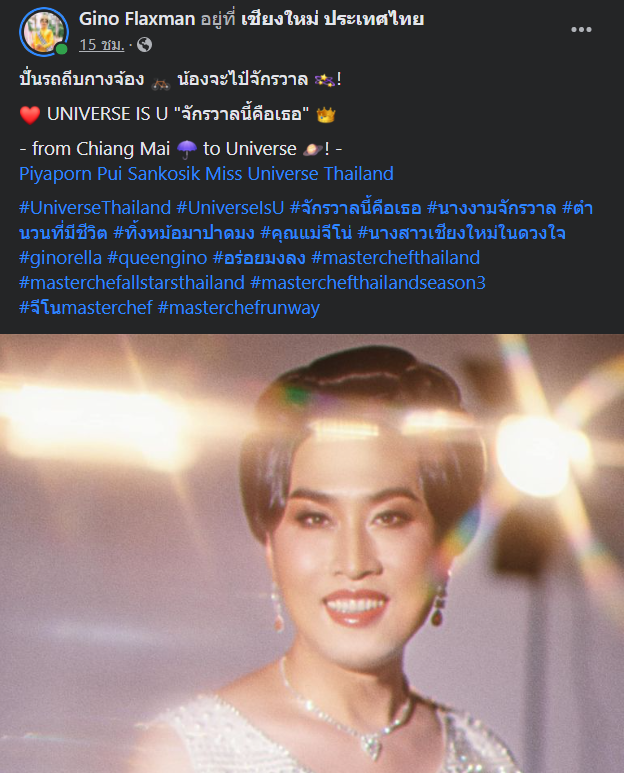The height and width of the screenshot is (773, 624).
Task: Open the #masterchefallstarsthailand hashtag
Action: (x=132, y=283)
